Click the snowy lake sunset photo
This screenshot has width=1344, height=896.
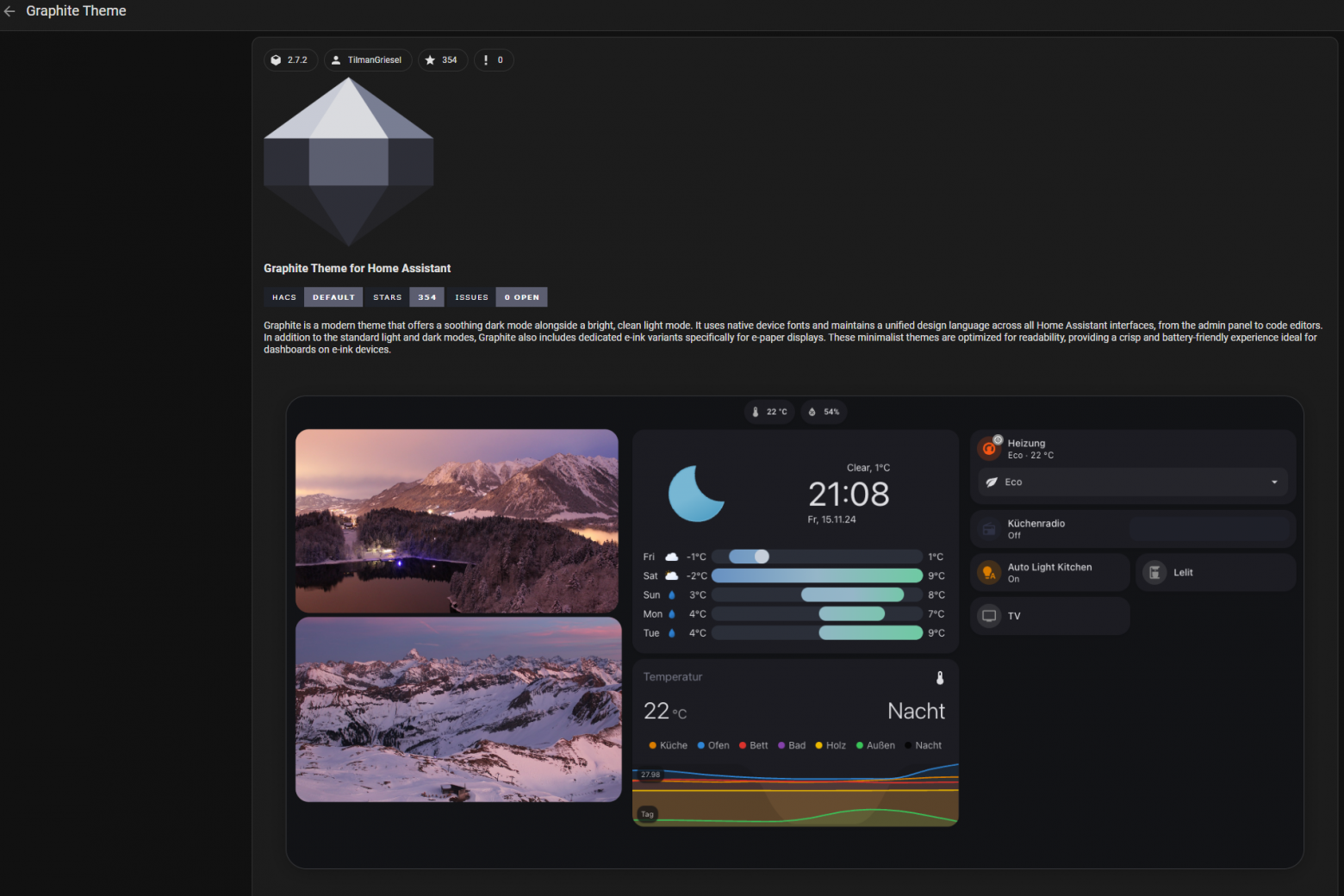pyautogui.click(x=457, y=521)
